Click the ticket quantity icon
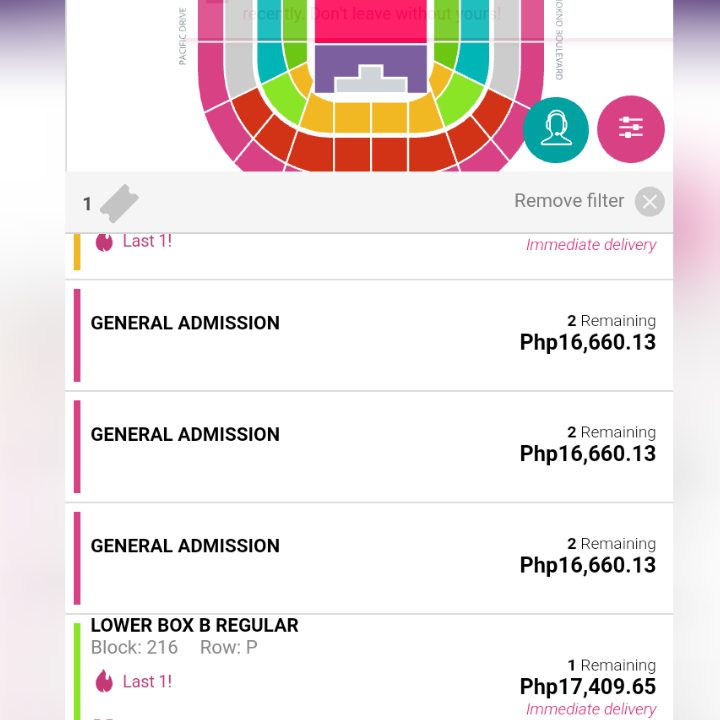 click(119, 203)
